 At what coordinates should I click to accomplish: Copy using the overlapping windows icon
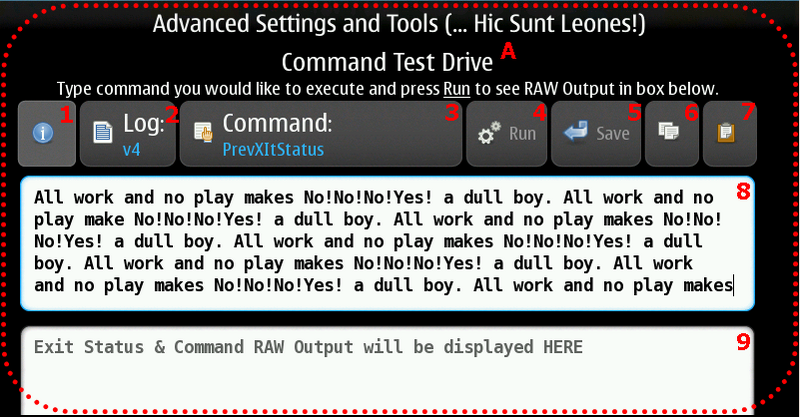coord(668,131)
